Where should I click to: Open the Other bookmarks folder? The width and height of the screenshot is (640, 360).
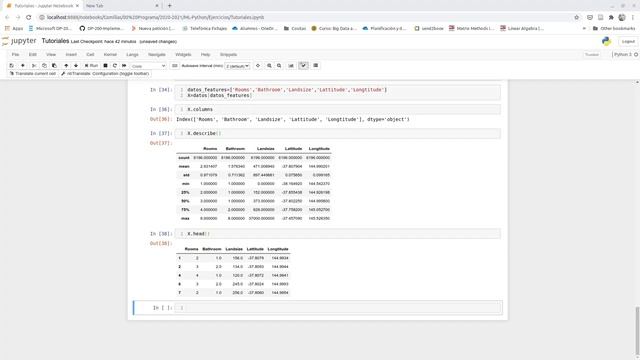614,29
